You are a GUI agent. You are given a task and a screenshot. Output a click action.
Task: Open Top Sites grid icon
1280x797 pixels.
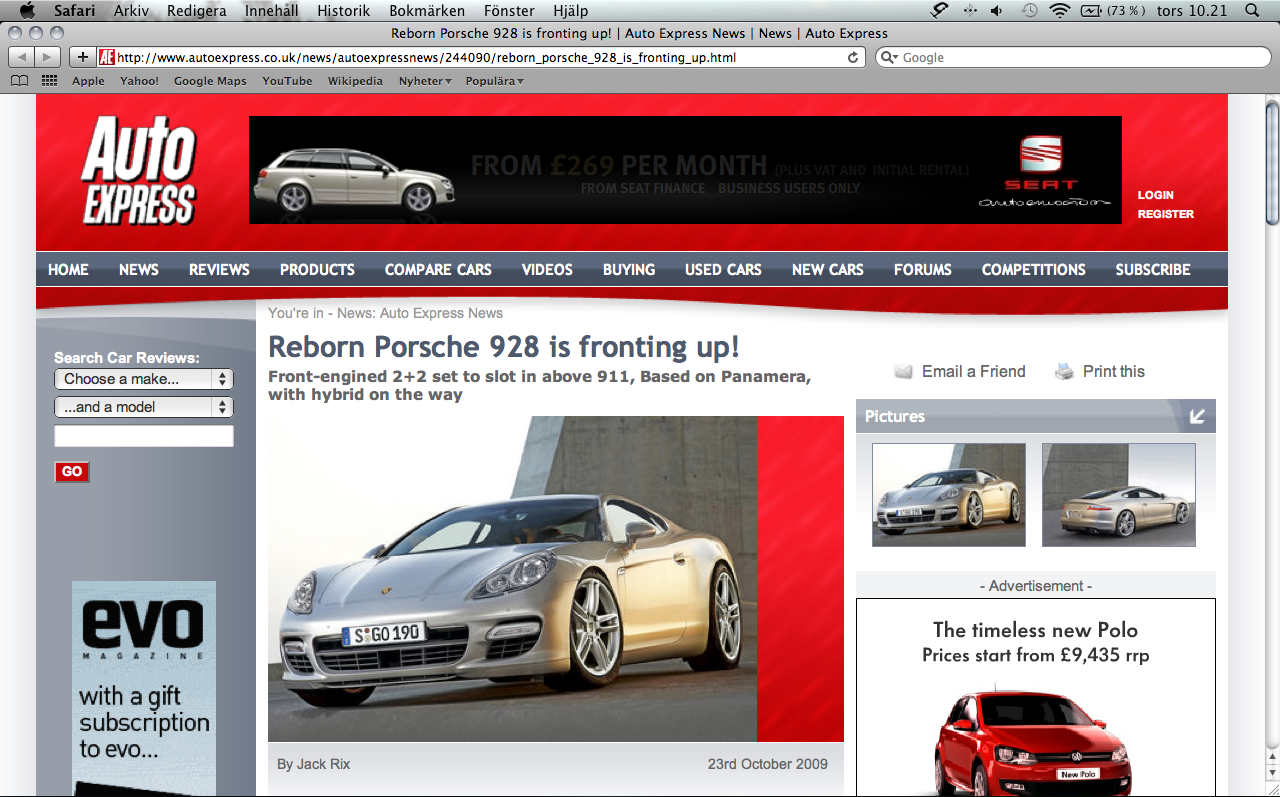(49, 81)
